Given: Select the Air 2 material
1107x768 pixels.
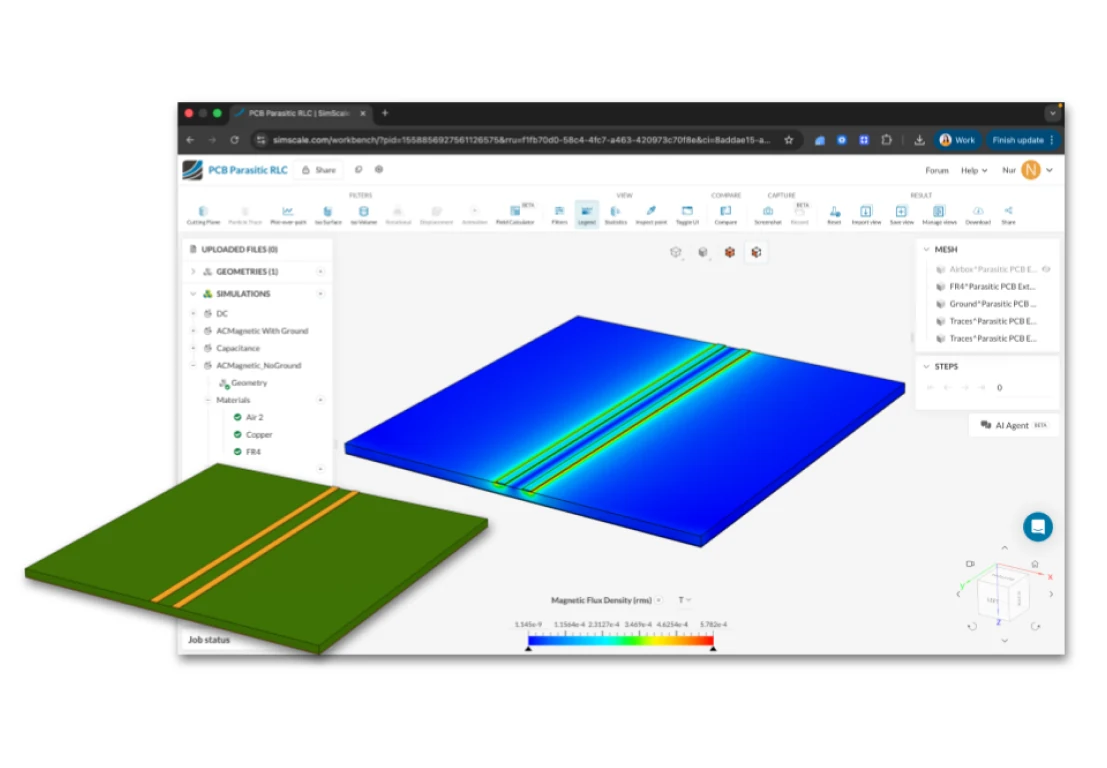Looking at the screenshot, I should tap(254, 417).
